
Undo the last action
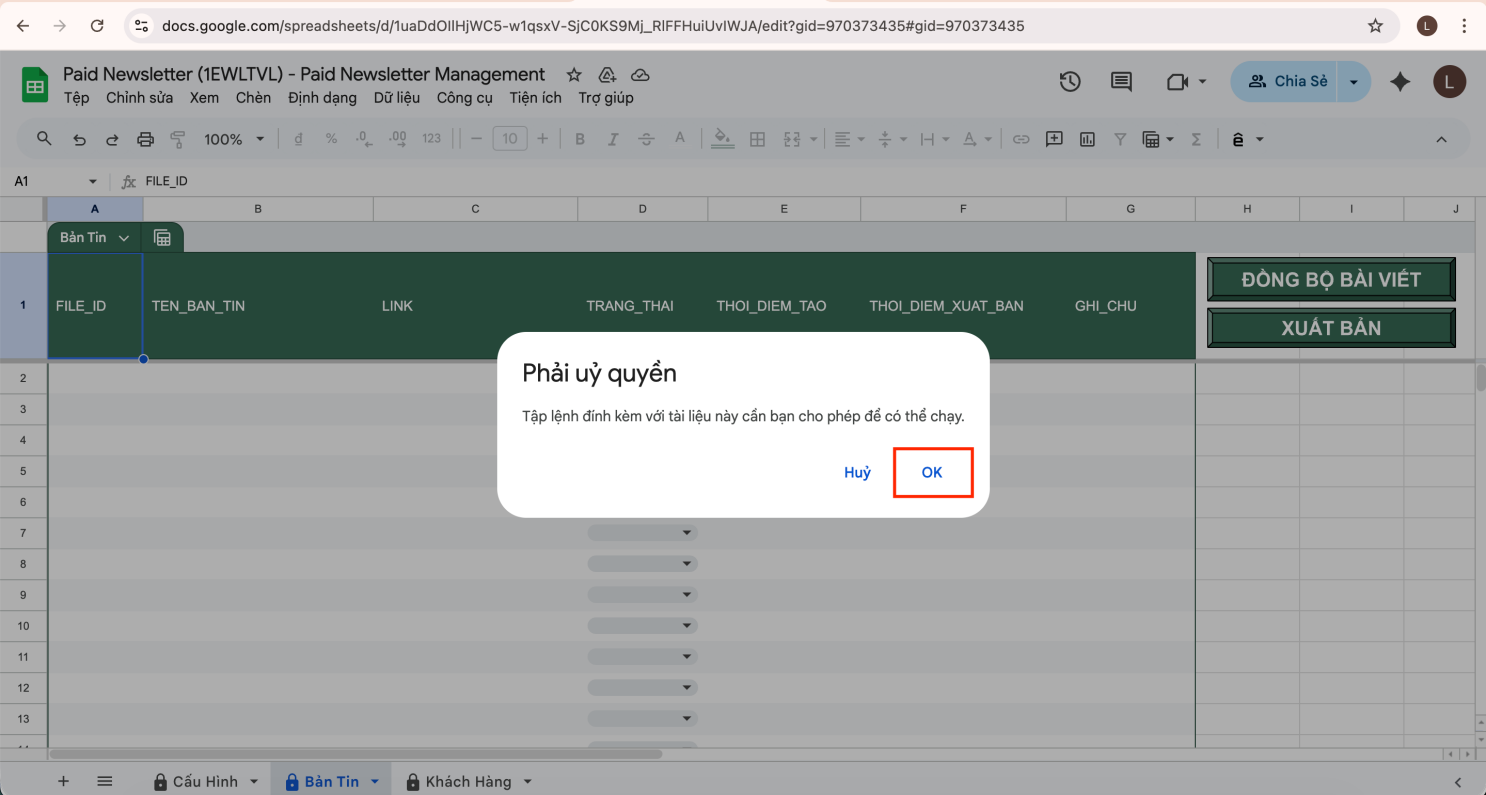[x=79, y=139]
